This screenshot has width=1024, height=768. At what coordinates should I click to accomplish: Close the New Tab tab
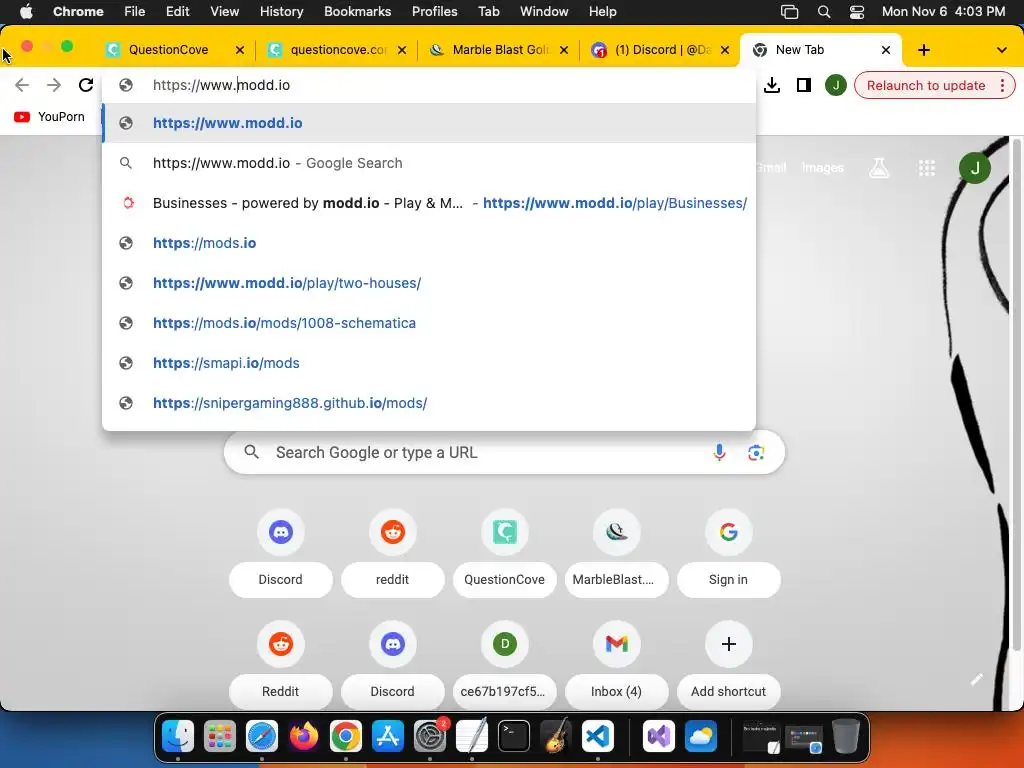click(x=886, y=50)
